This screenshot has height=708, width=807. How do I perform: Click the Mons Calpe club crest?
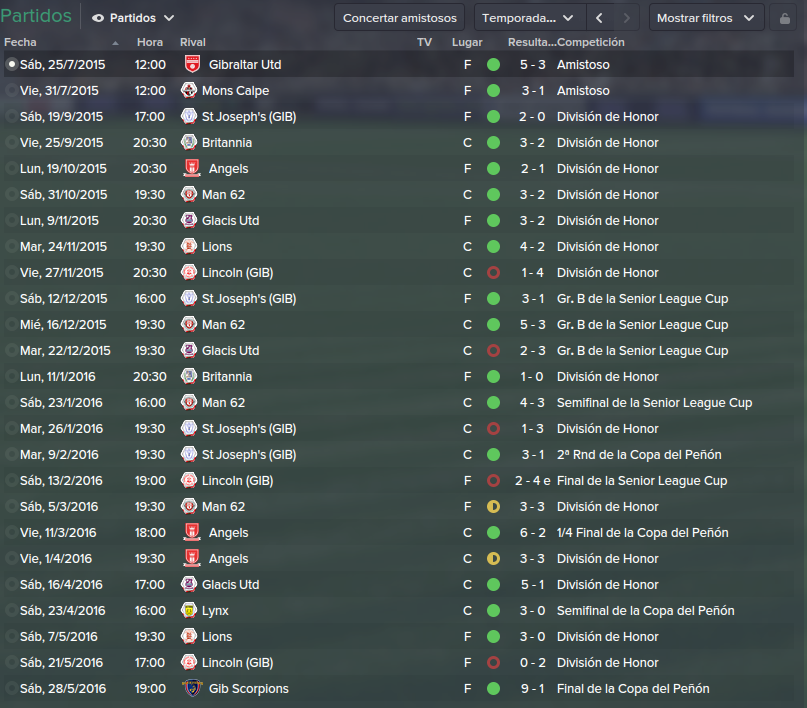189,91
